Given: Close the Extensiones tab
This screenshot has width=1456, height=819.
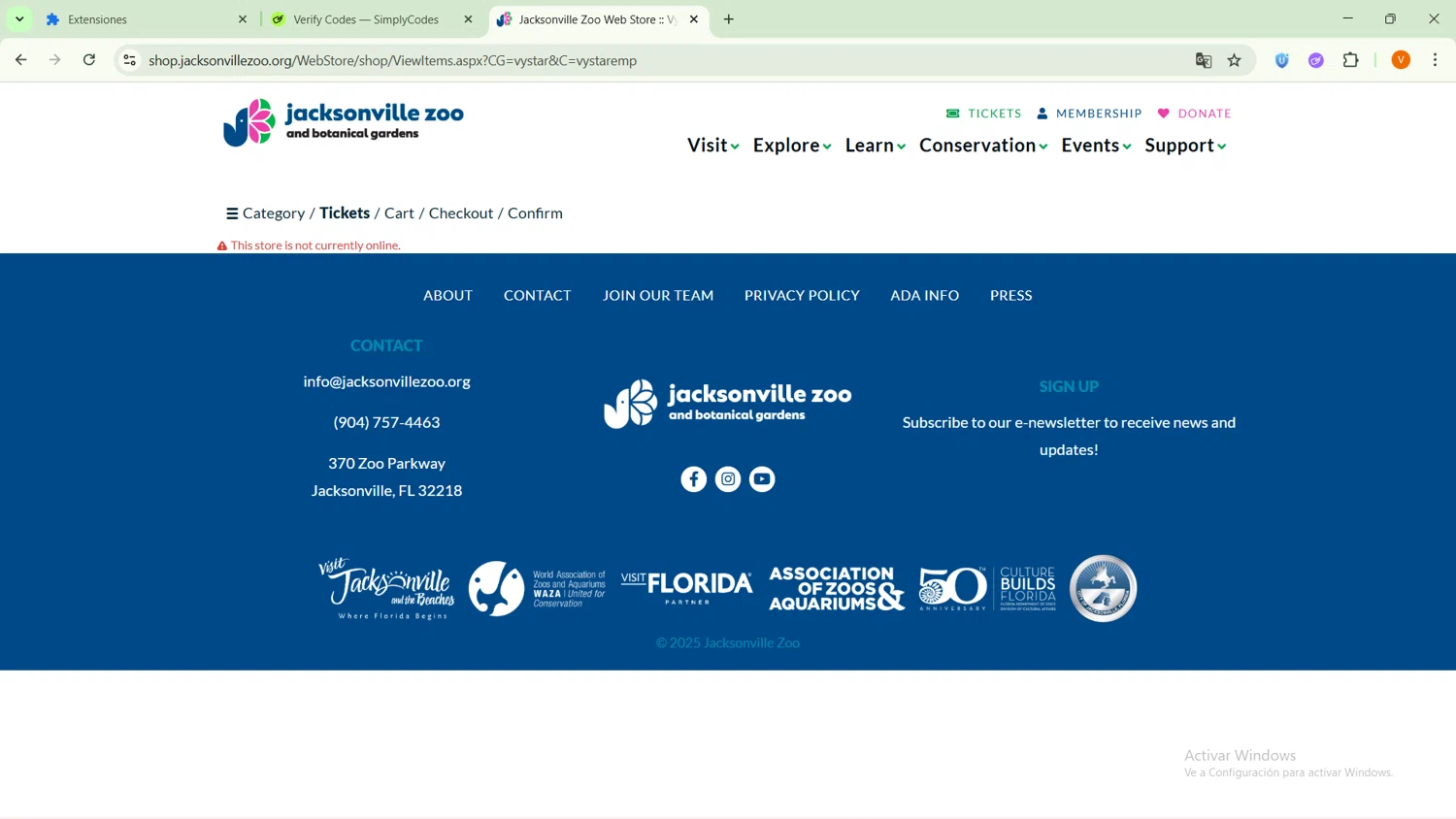Looking at the screenshot, I should pos(243,19).
